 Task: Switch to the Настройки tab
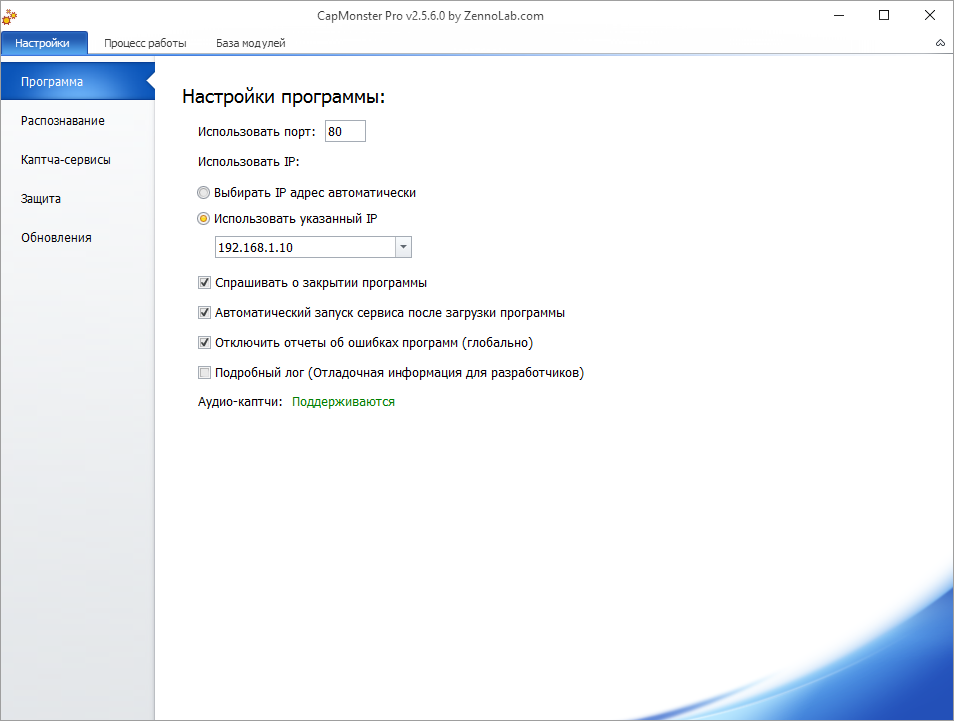click(x=43, y=43)
